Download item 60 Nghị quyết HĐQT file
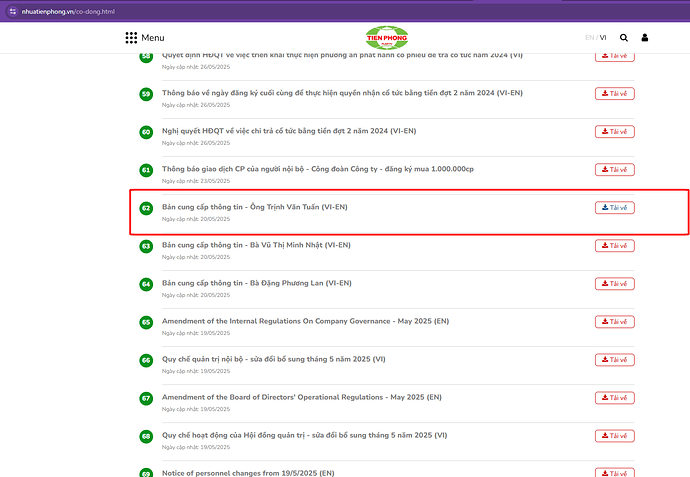Viewport: 690px width, 477px height. coord(615,132)
